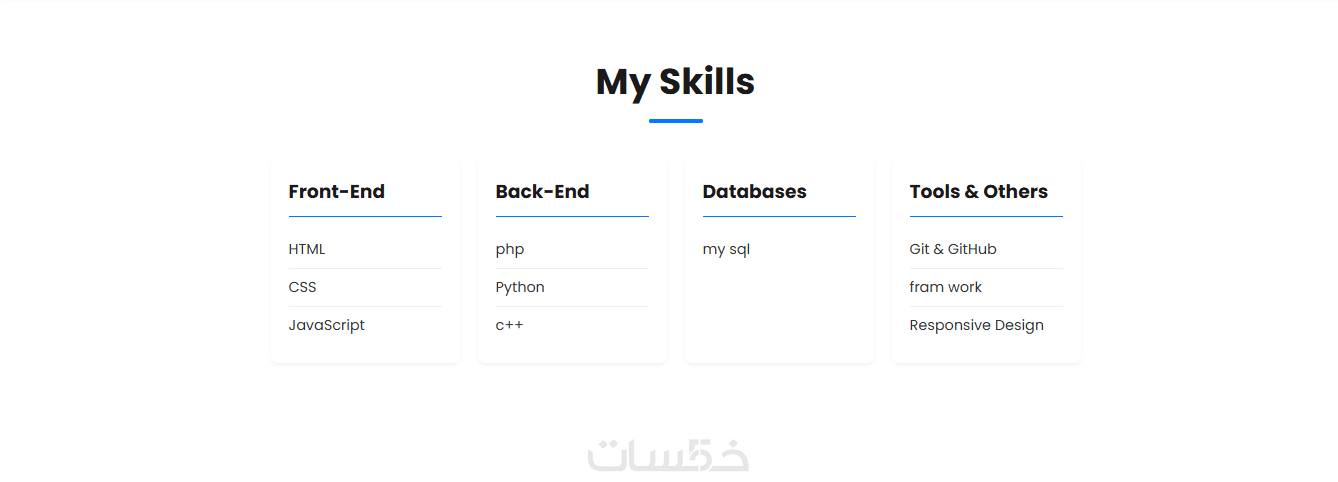Click the blue divider under Back-End
This screenshot has height=482, width=1338.
tap(572, 216)
